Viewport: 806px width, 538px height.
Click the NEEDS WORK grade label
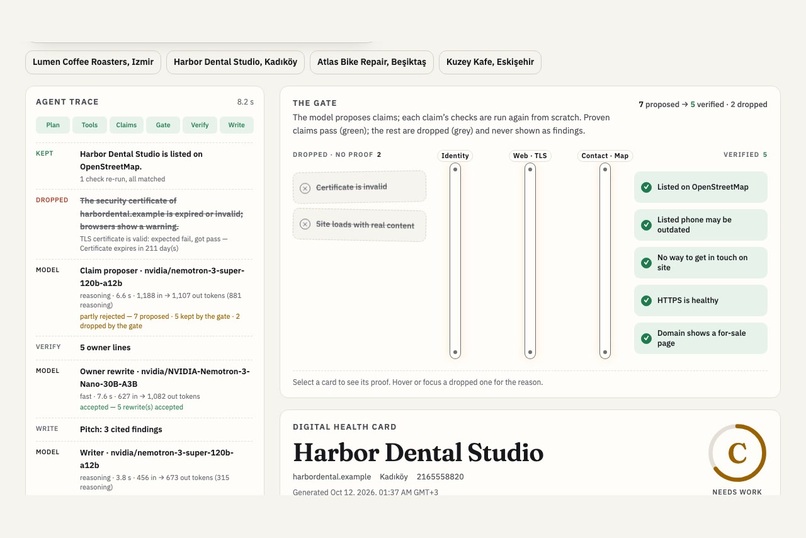737,492
